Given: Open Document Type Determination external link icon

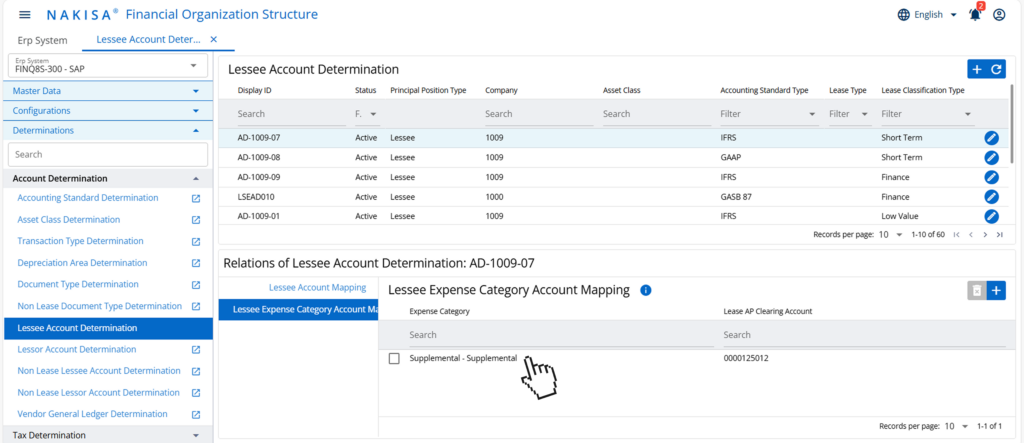Looking at the screenshot, I should tap(195, 285).
